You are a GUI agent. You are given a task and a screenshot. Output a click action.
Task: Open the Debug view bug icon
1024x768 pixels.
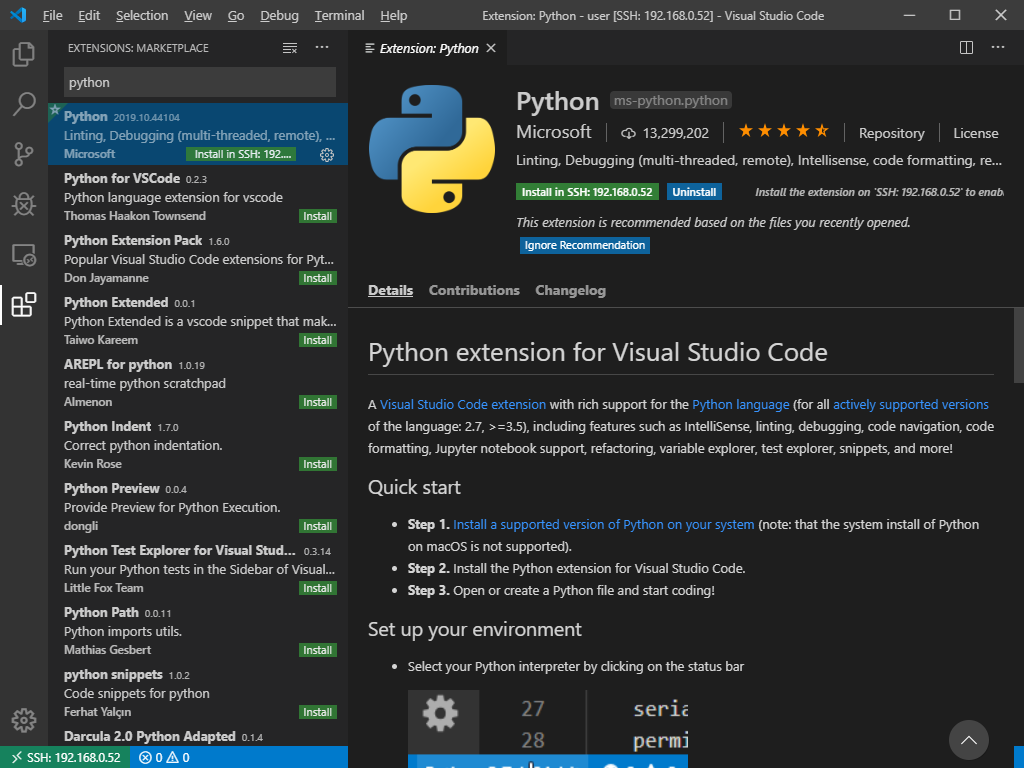[x=24, y=204]
